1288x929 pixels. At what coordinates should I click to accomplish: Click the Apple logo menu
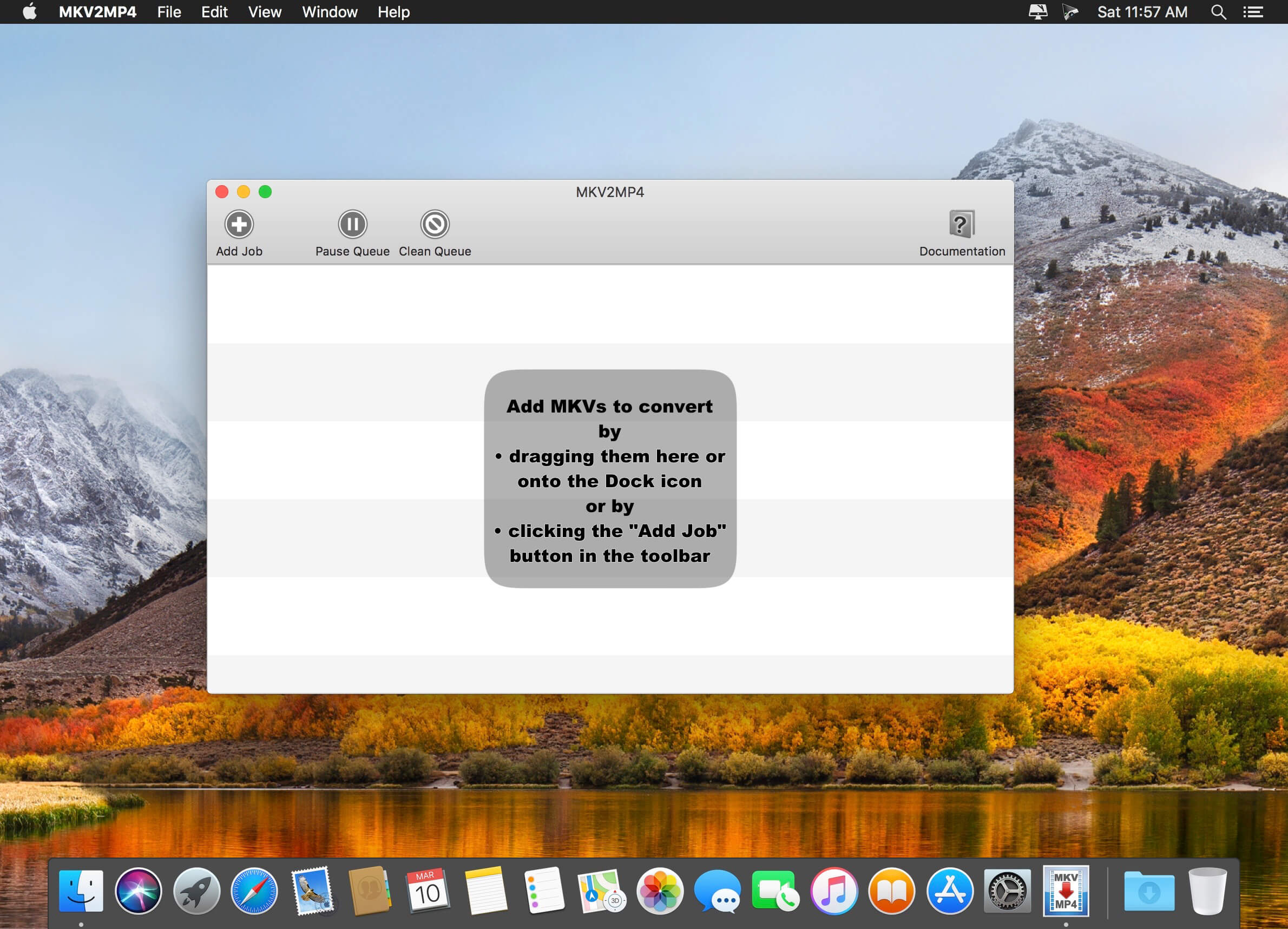(x=30, y=12)
